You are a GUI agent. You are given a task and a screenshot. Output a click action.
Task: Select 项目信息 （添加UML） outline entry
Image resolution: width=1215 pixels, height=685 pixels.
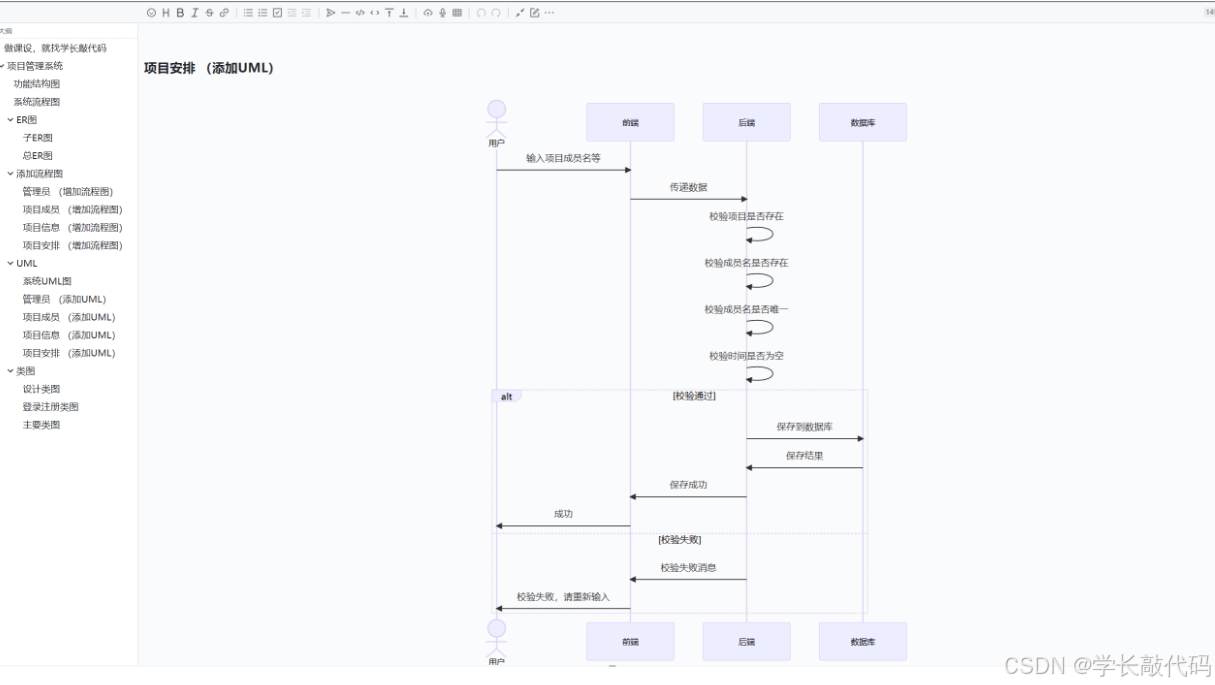(x=69, y=336)
